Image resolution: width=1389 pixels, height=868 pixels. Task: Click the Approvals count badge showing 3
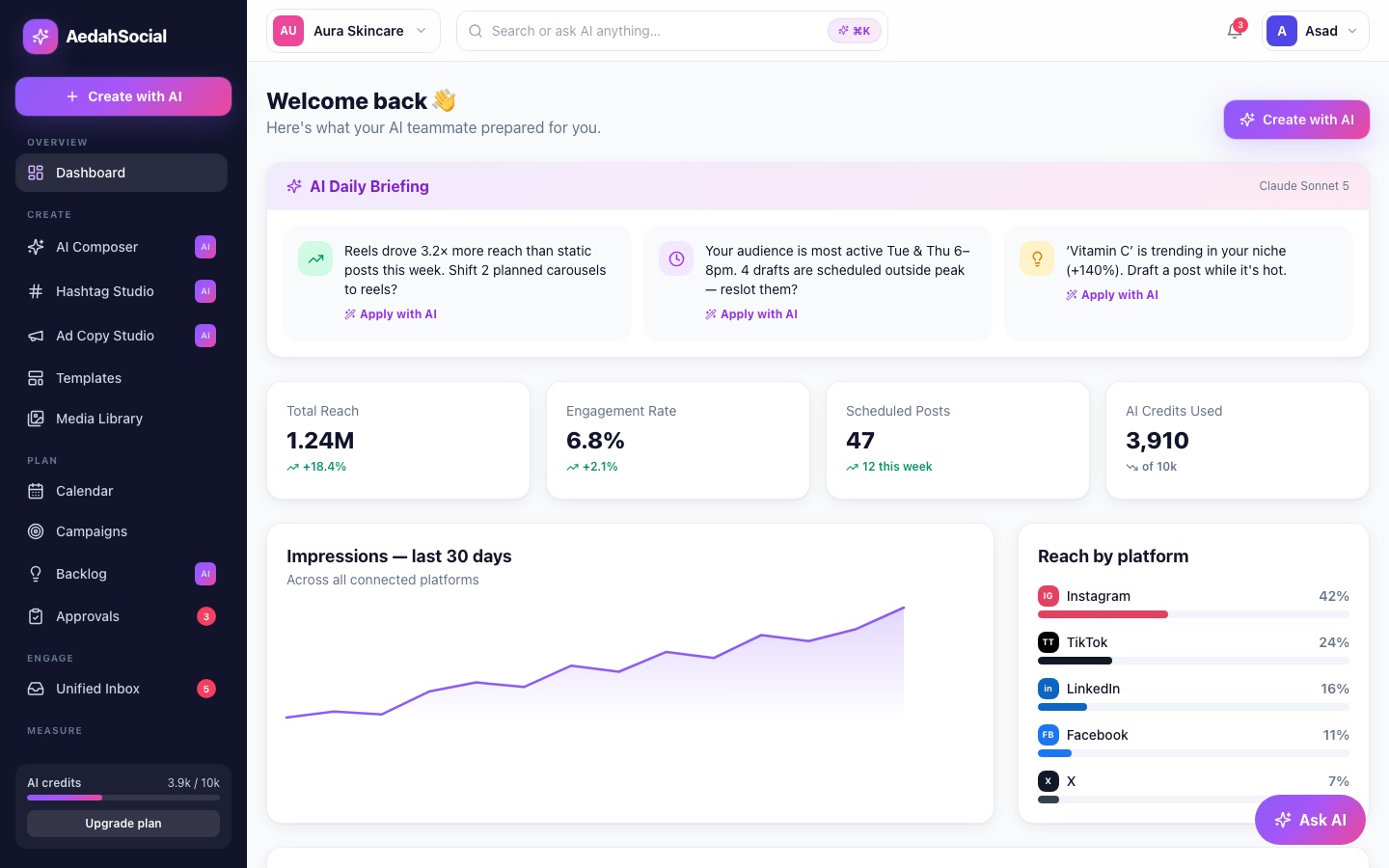(206, 616)
